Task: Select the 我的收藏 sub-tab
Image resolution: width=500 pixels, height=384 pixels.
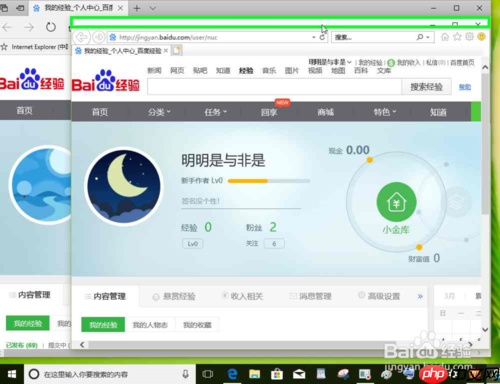Action: click(x=197, y=325)
